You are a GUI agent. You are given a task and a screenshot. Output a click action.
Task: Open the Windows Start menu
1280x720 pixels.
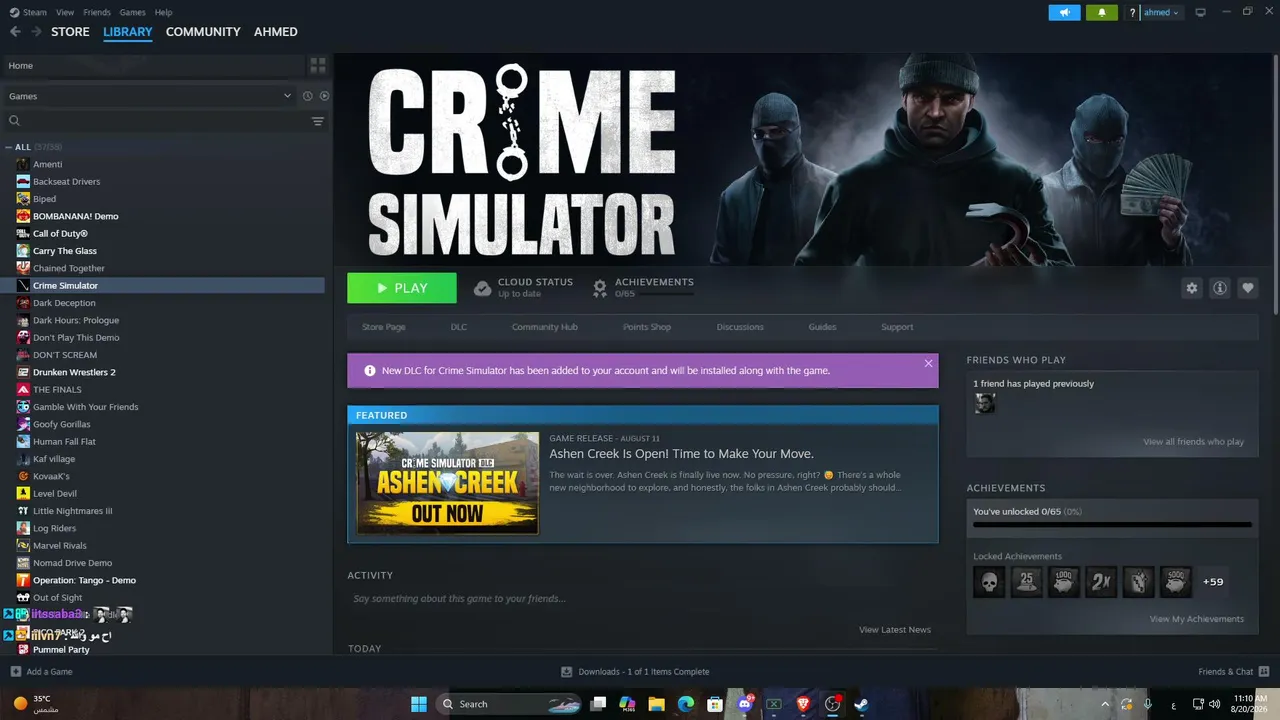click(419, 704)
